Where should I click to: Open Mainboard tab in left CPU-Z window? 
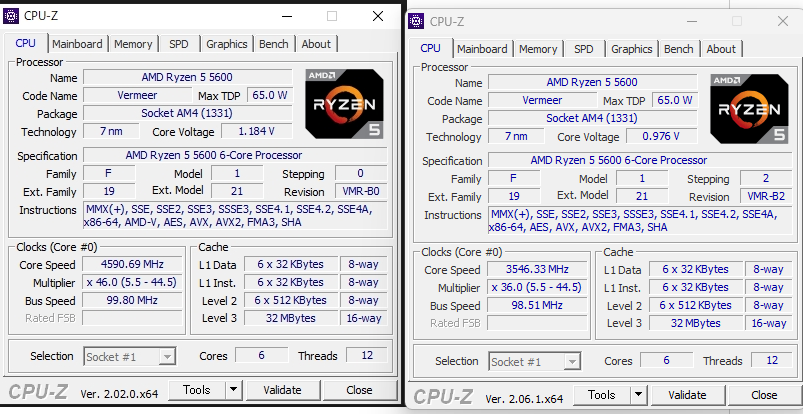(77, 44)
